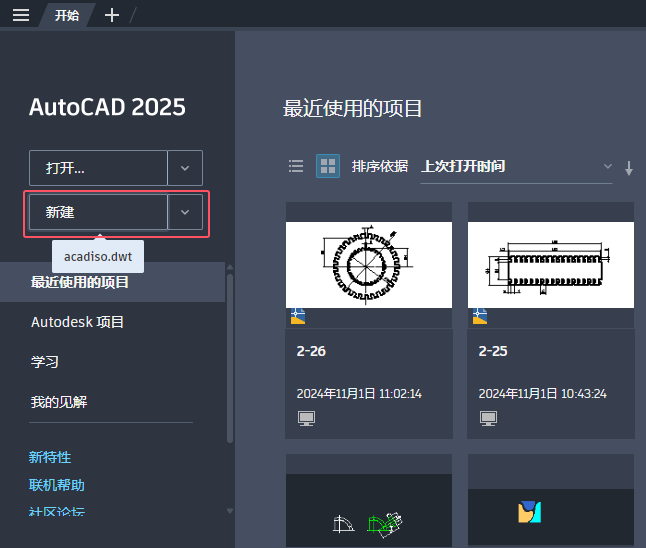
Task: Open Autodesk 项目 in the sidebar
Action: click(x=77, y=322)
